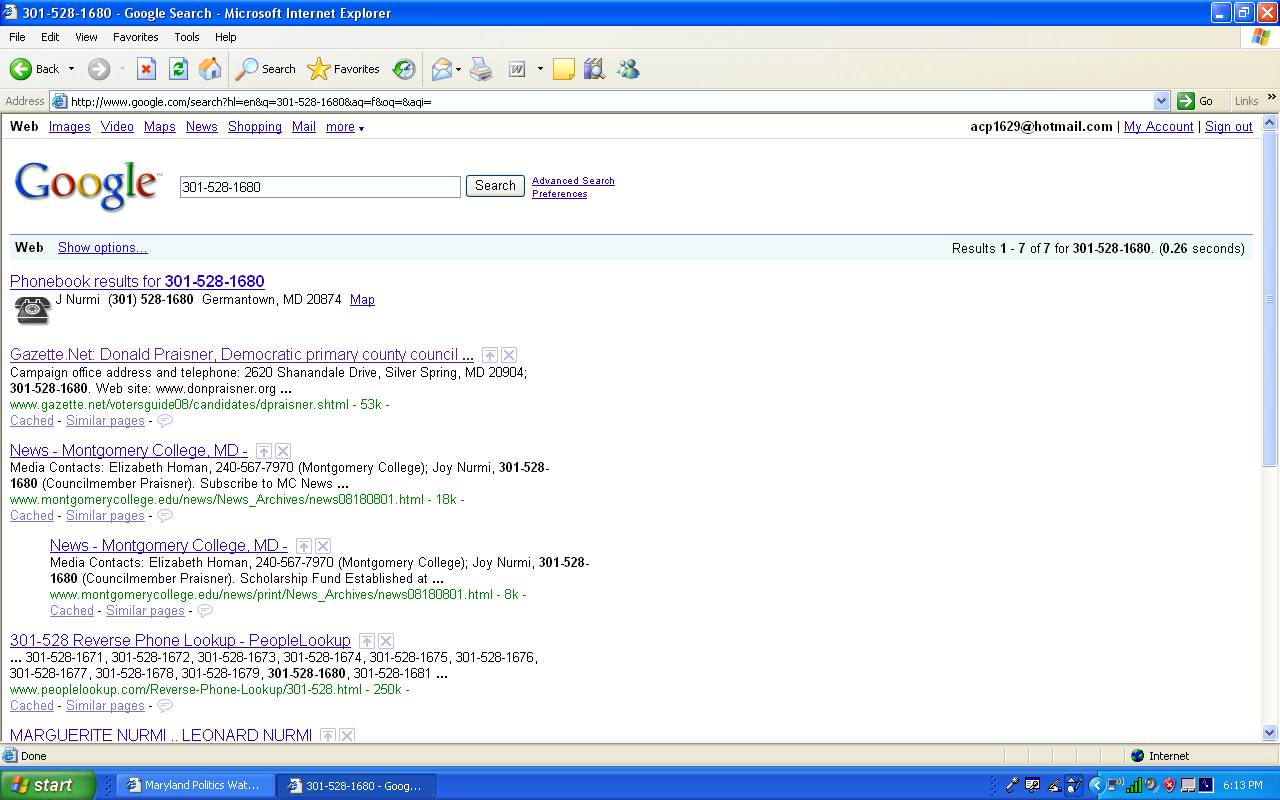Remove the 301-528 Reverse Phone Lookup result
The width and height of the screenshot is (1280, 800).
[386, 641]
